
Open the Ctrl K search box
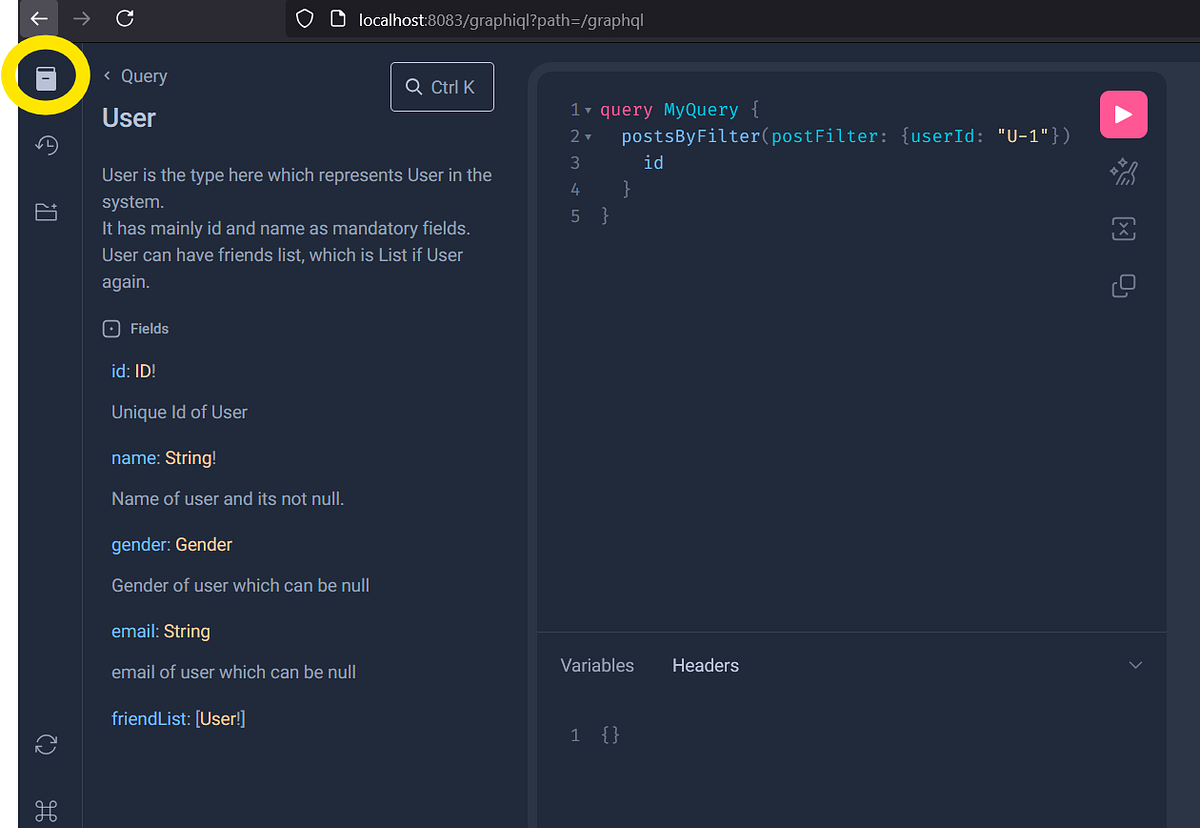[x=442, y=88]
